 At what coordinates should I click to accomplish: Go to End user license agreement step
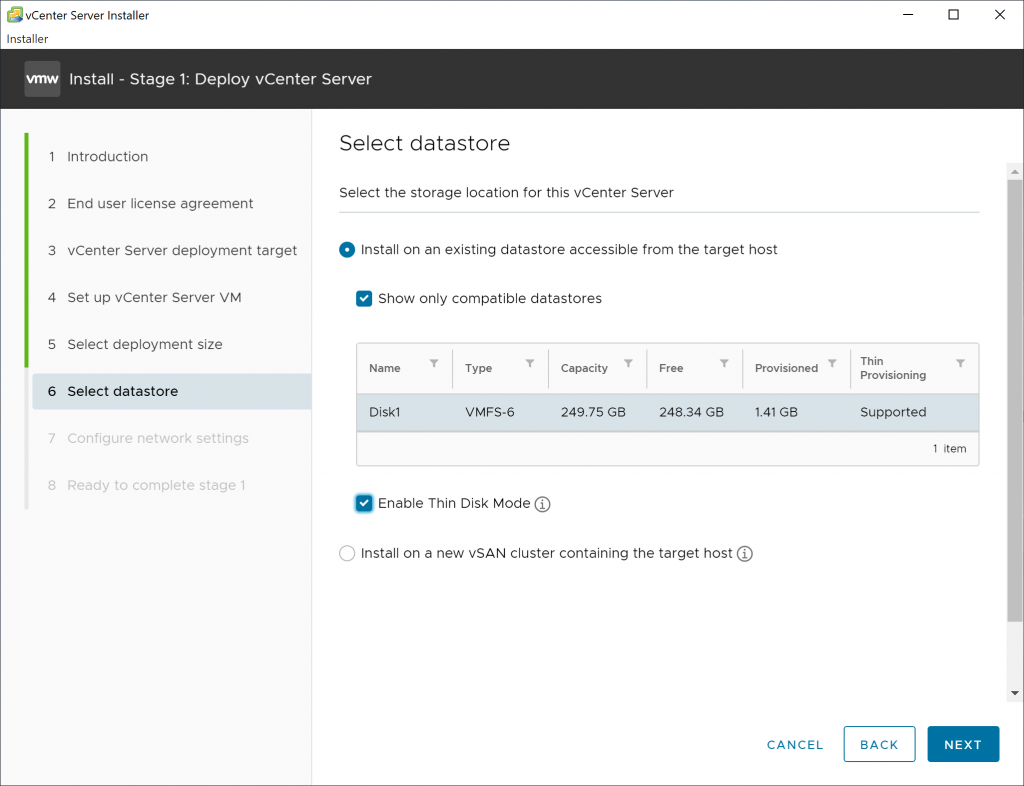coord(160,204)
